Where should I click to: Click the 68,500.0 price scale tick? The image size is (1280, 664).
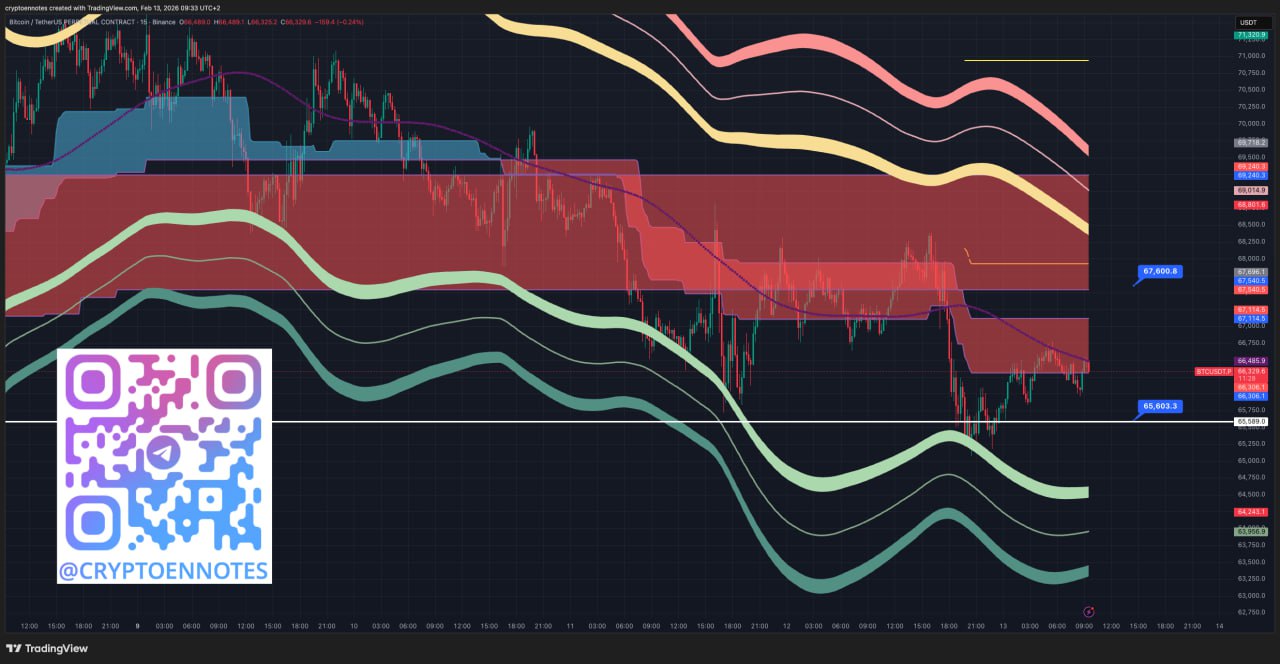1252,225
